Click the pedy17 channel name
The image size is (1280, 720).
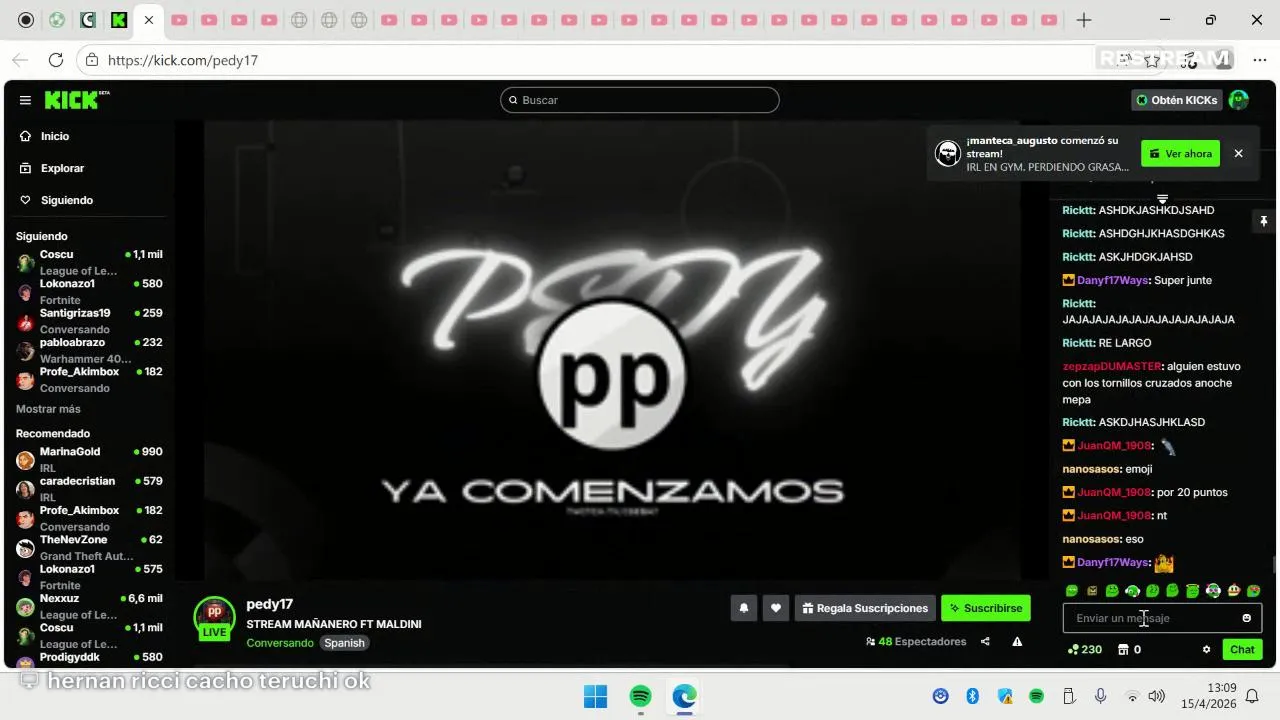269,604
